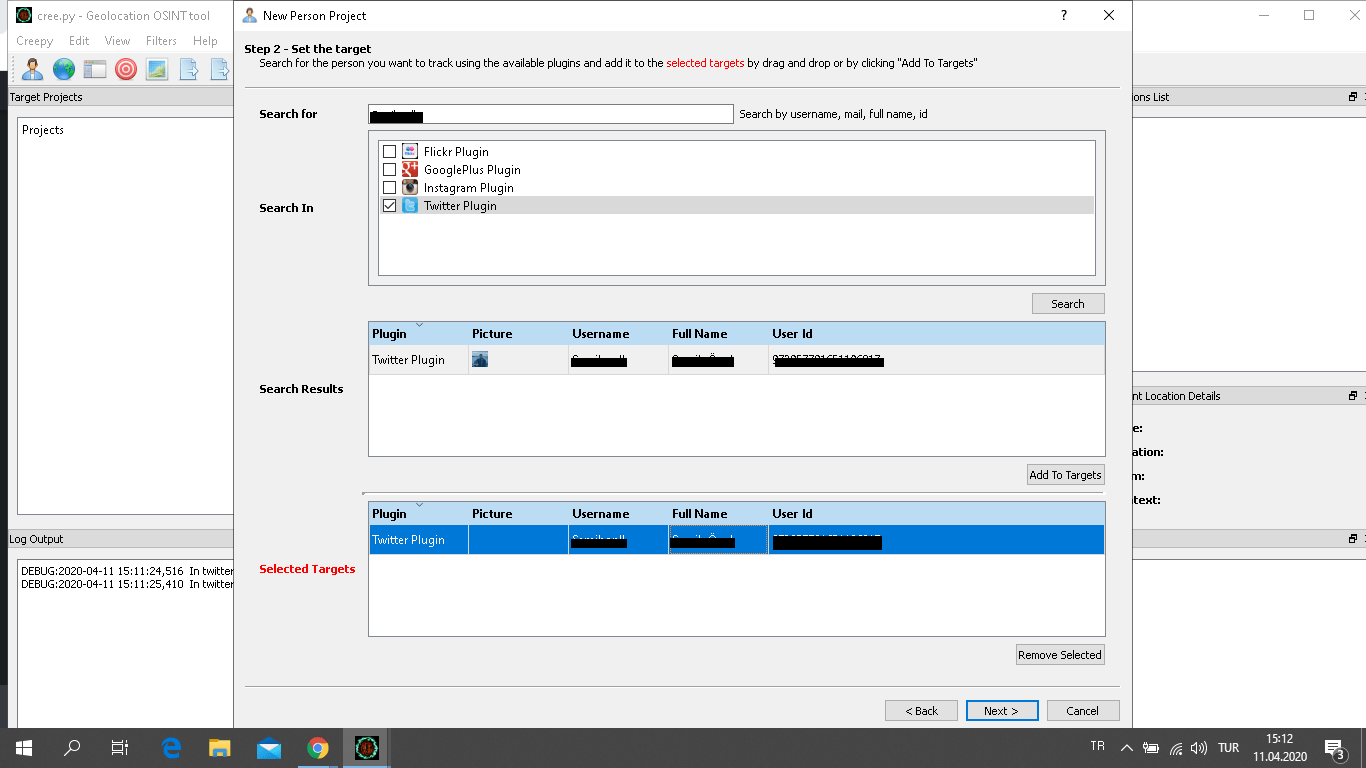Enable the GooglePlus Plugin checkbox
Screen dimensions: 1366x768
tap(390, 170)
